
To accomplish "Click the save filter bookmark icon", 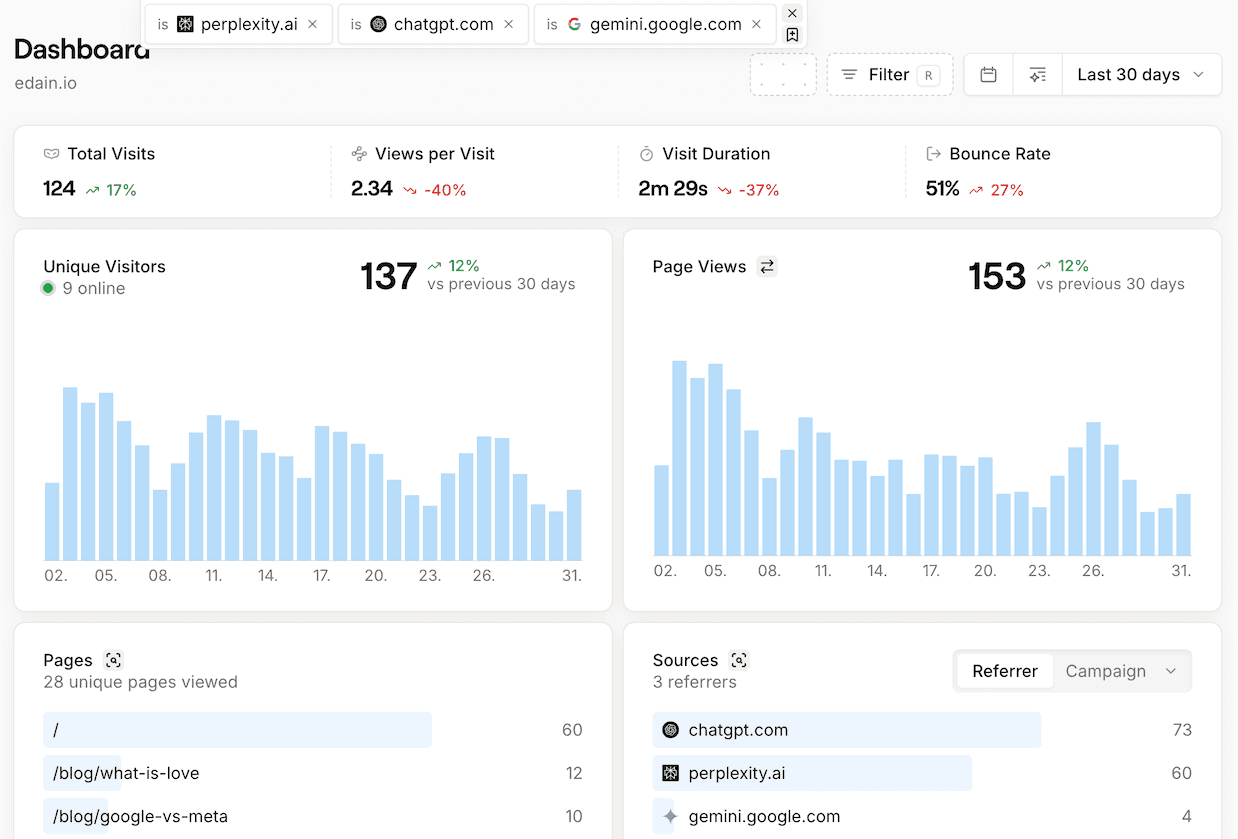I will (x=793, y=34).
